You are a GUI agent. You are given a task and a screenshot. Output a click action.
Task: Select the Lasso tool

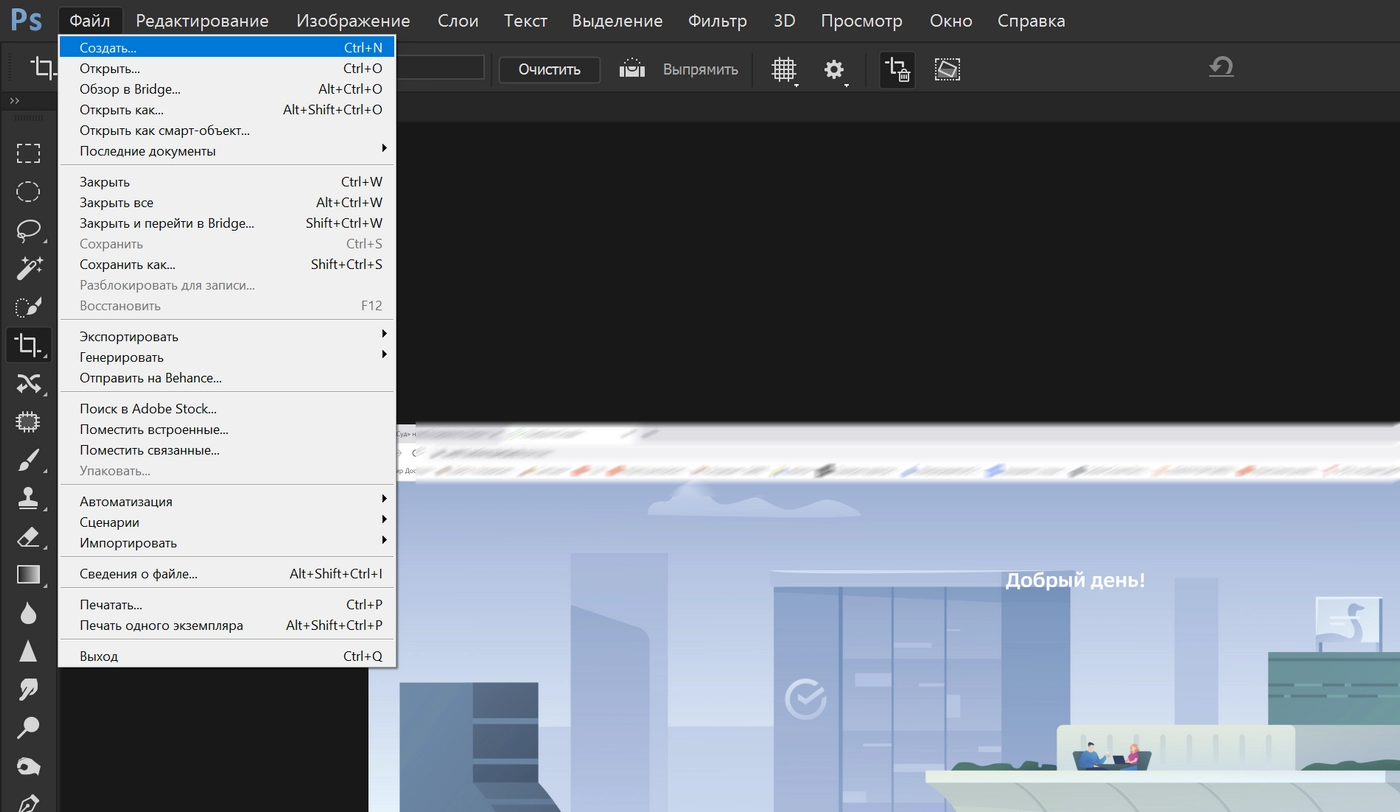tap(28, 230)
